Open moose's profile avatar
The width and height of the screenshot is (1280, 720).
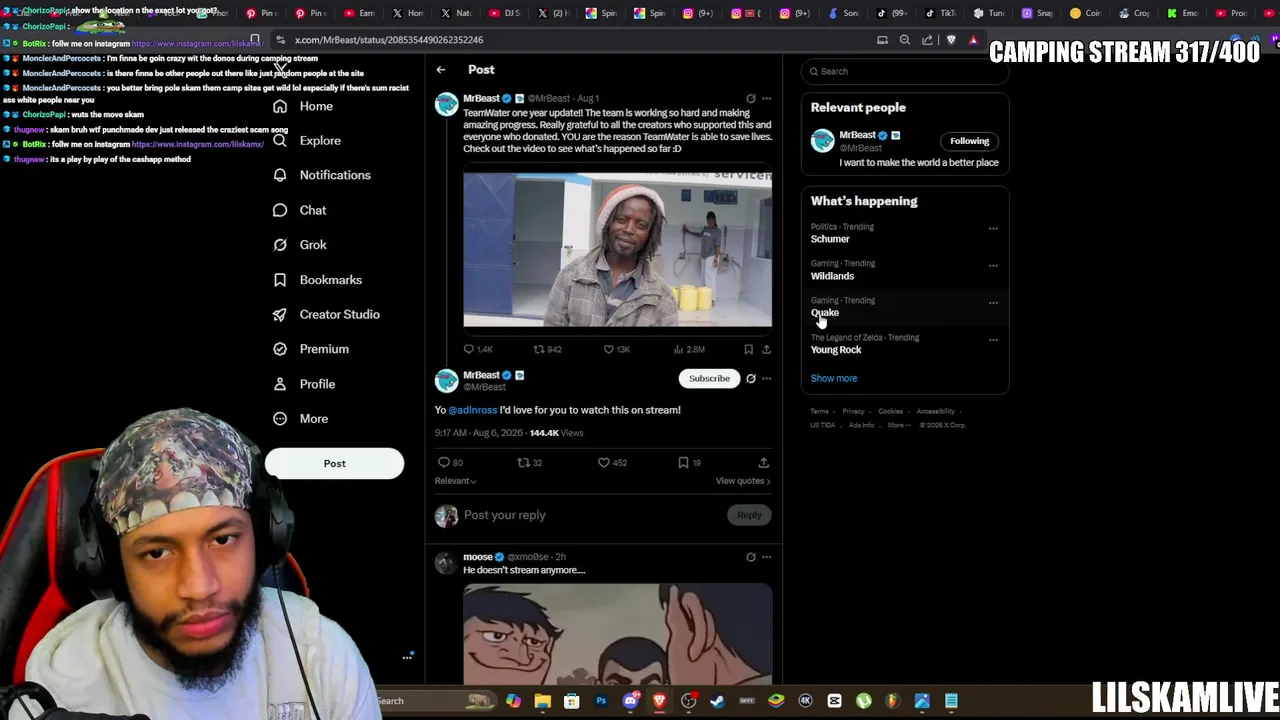point(446,563)
